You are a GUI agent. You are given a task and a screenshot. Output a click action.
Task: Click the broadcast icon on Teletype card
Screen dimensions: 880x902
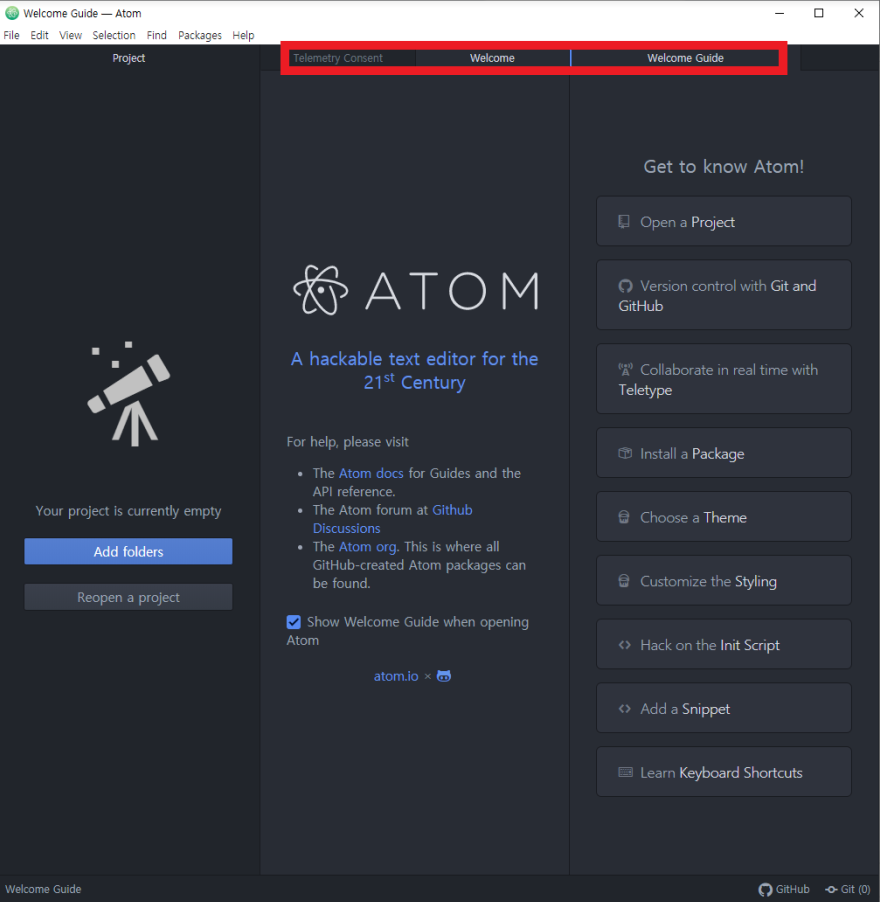[x=625, y=369]
